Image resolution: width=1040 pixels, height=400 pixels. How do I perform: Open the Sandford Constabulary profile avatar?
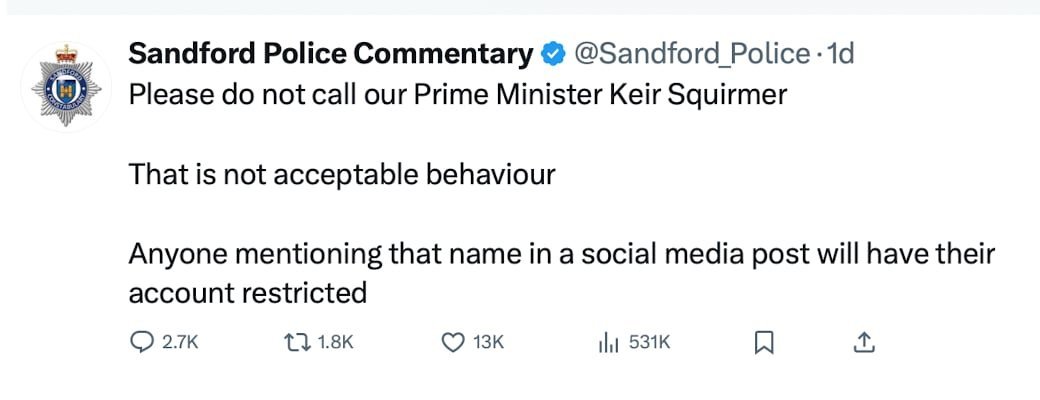(x=66, y=86)
